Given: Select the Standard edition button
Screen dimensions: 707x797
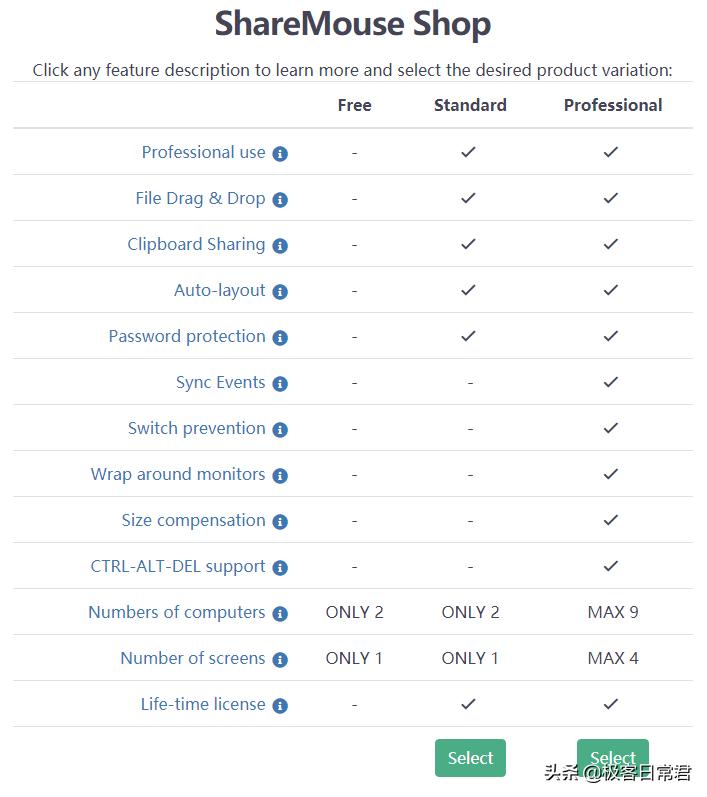Looking at the screenshot, I should (470, 758).
